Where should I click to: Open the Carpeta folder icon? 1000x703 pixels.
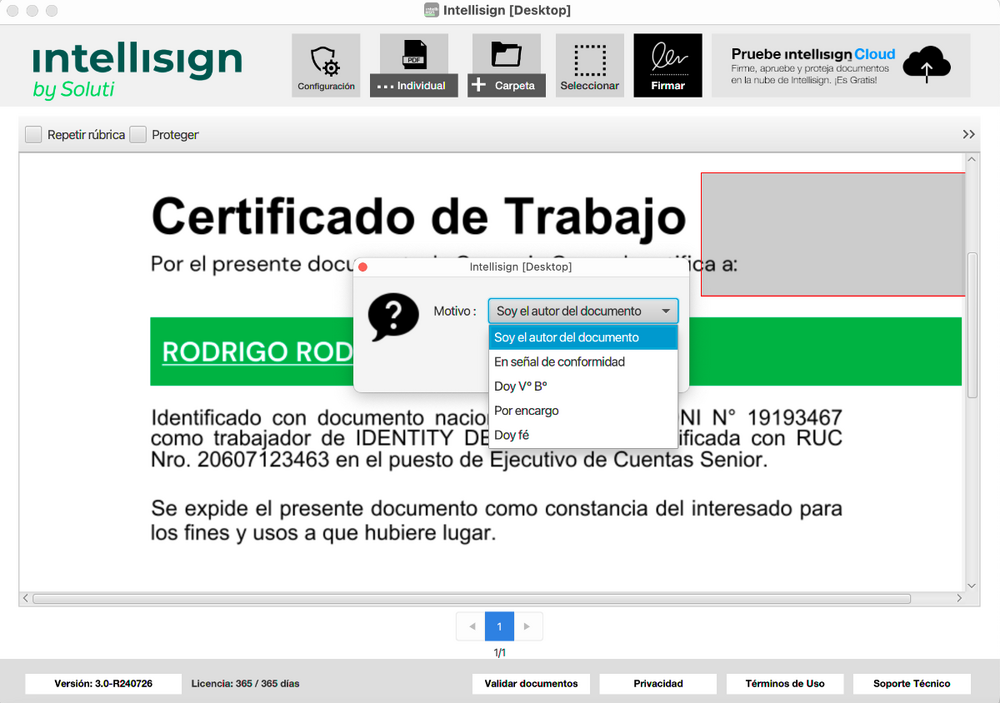[x=506, y=55]
